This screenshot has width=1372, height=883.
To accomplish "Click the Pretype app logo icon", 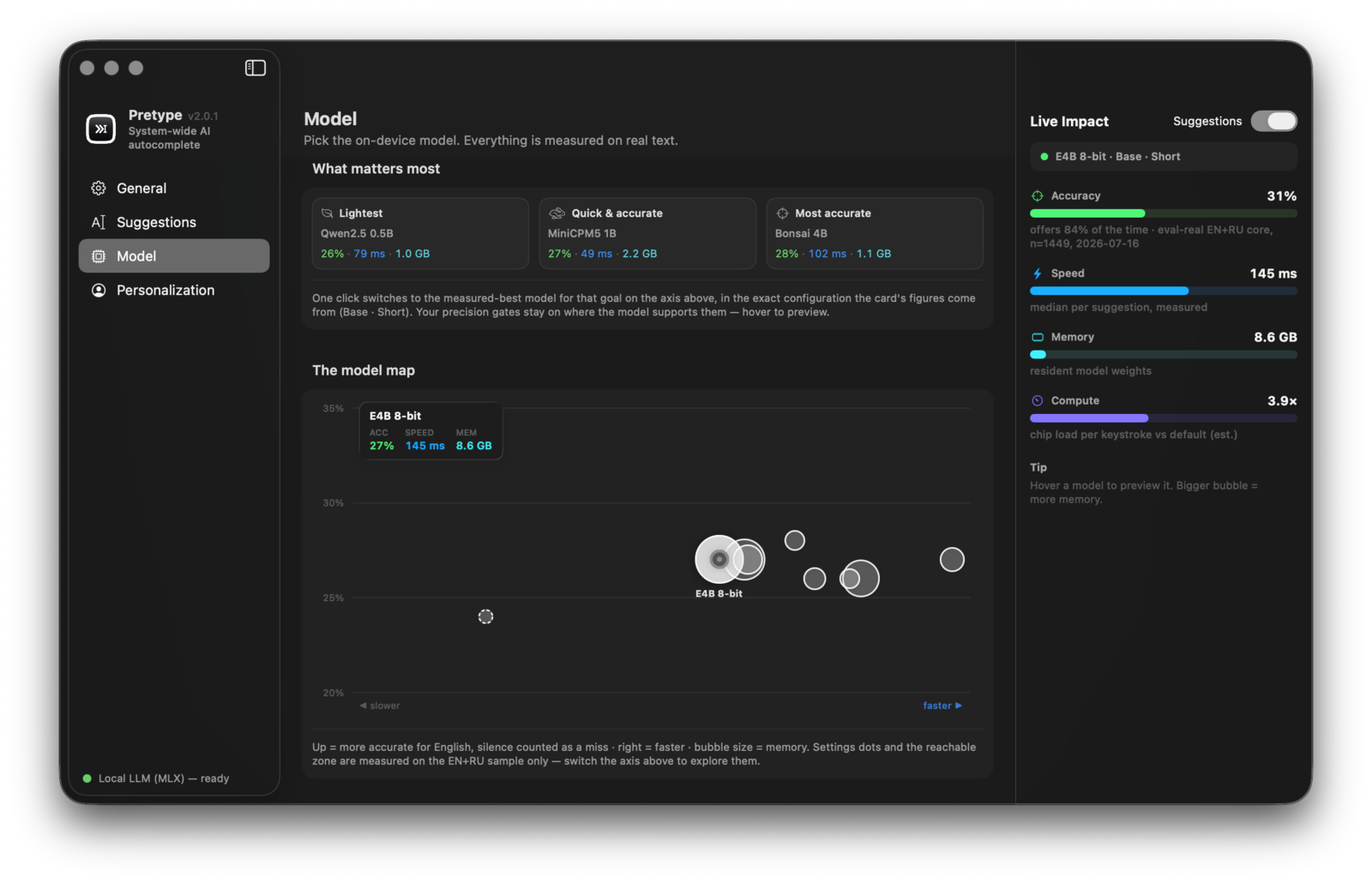I will (x=101, y=129).
